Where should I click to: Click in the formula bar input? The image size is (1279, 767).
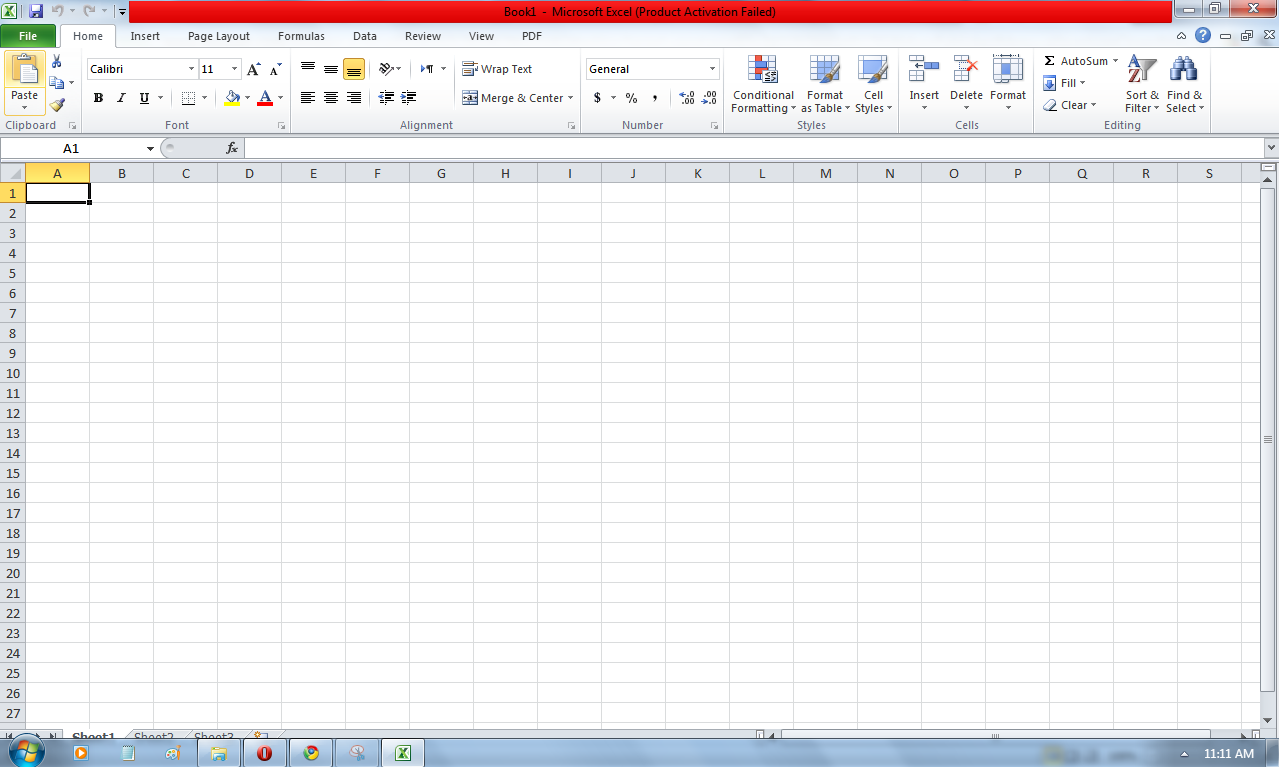point(753,148)
